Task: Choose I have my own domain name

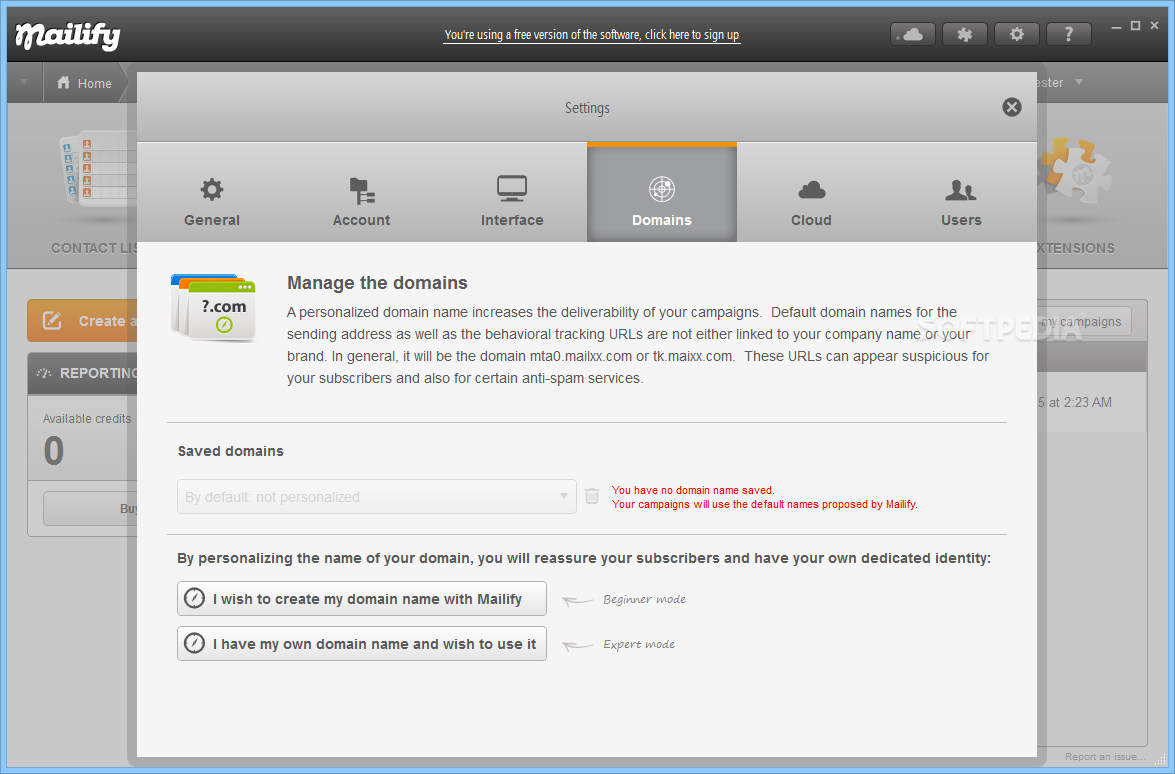Action: [362, 644]
